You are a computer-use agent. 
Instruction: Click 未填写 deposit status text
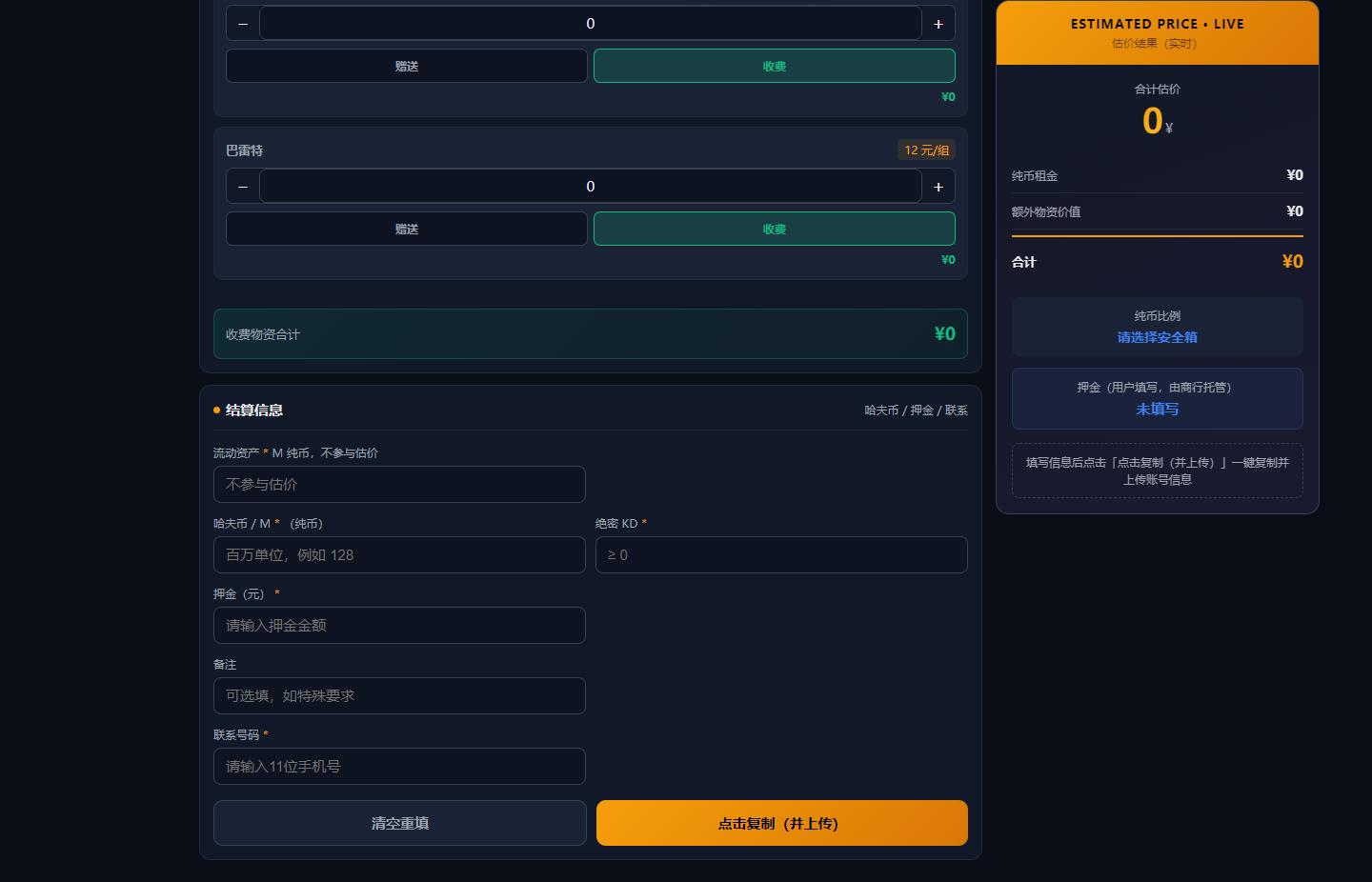coord(1158,409)
